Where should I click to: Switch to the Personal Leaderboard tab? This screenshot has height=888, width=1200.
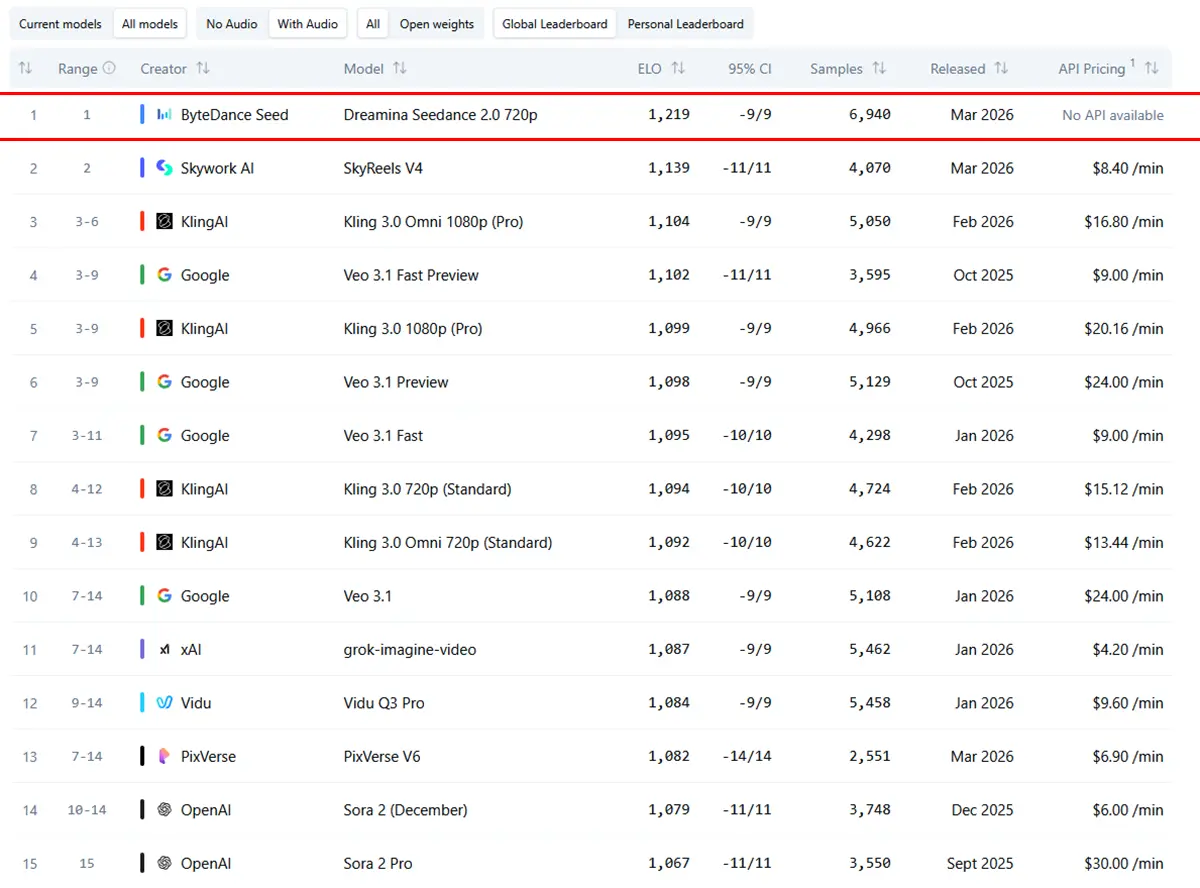(x=685, y=24)
